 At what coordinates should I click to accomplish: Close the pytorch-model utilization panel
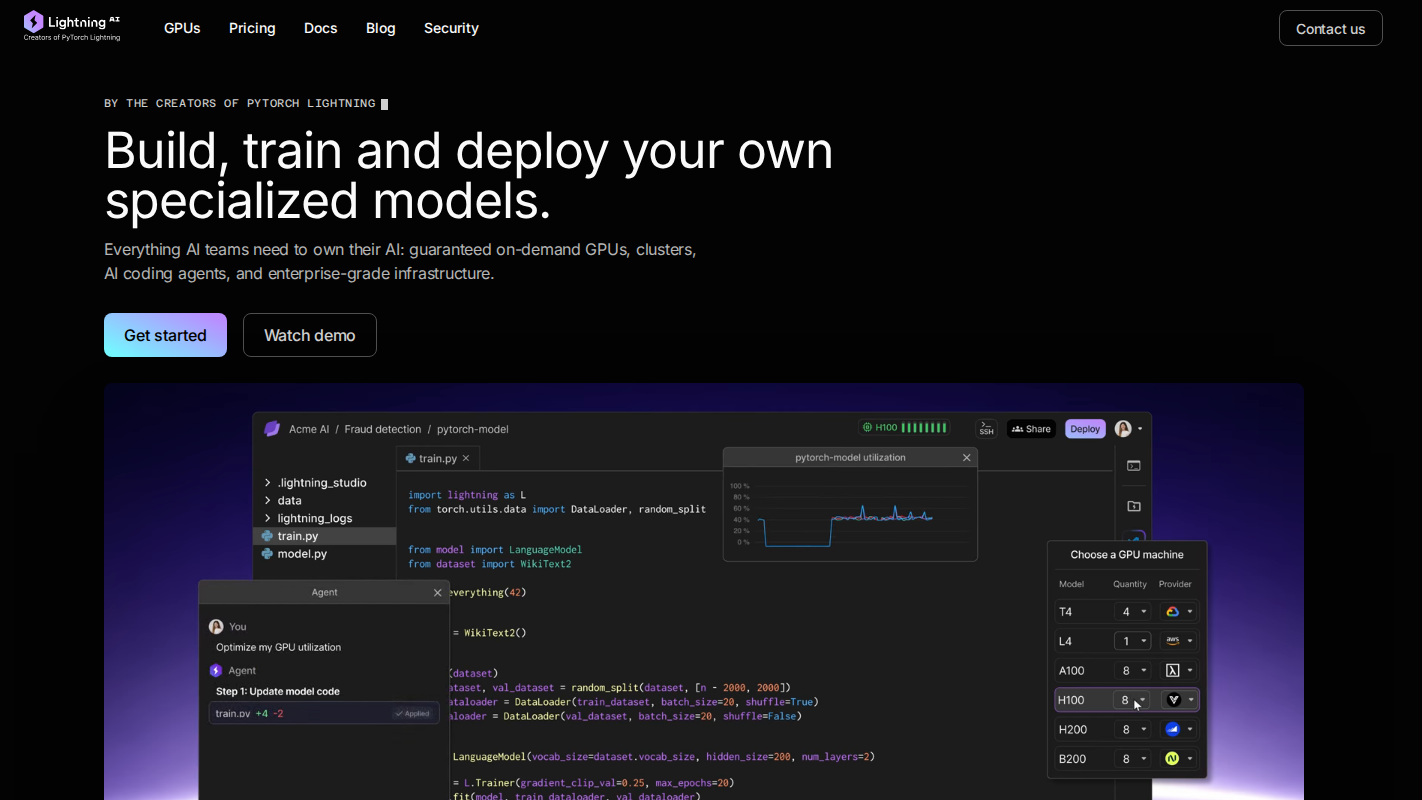(x=966, y=458)
